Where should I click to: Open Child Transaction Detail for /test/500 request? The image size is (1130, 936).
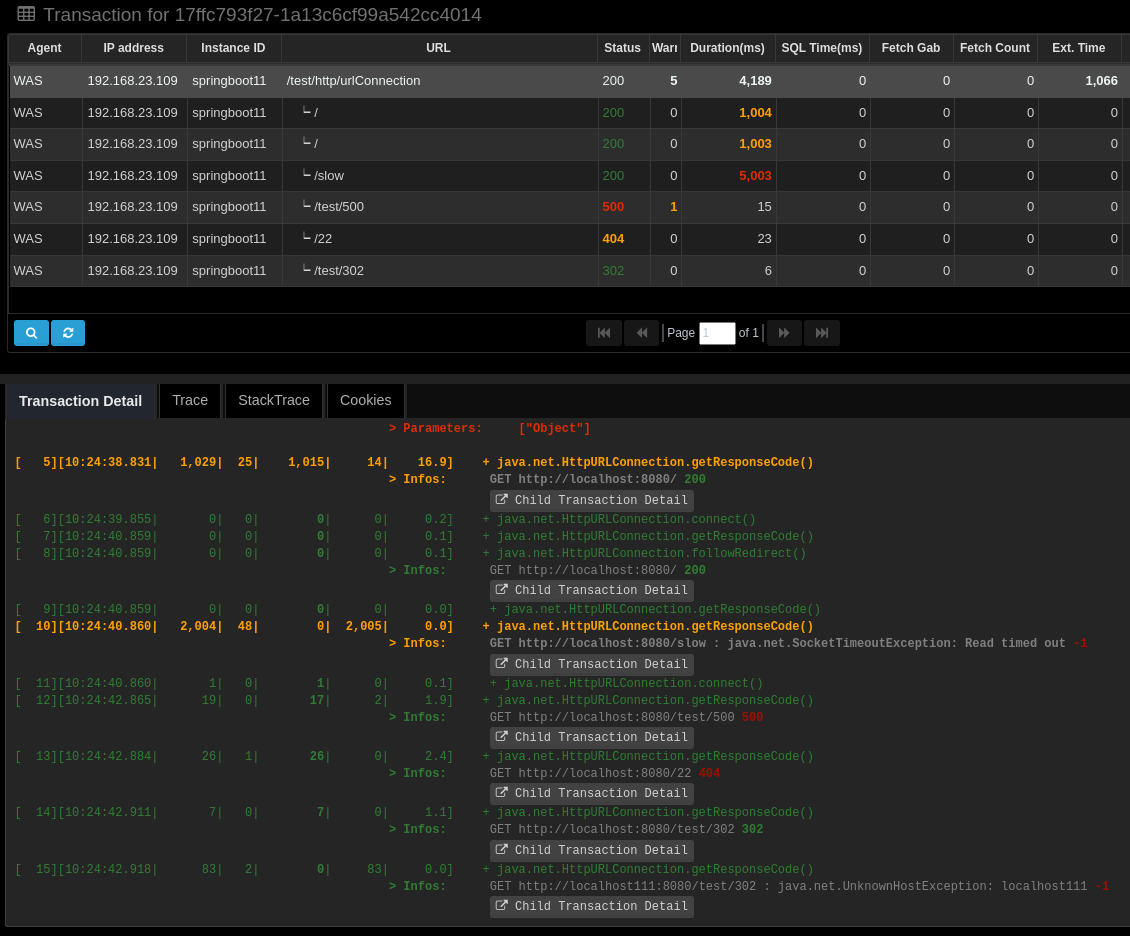click(592, 738)
